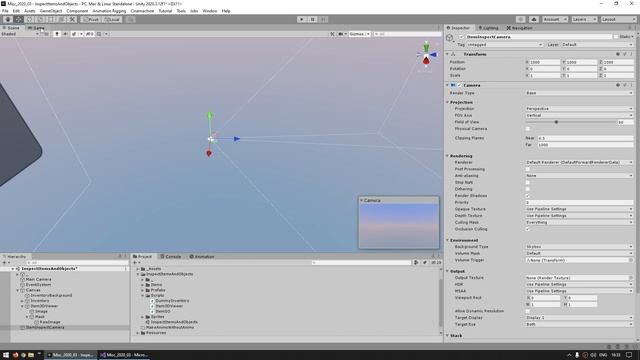This screenshot has height=360, width=640.
Task: Open Cinemachine menu
Action: point(142,11)
